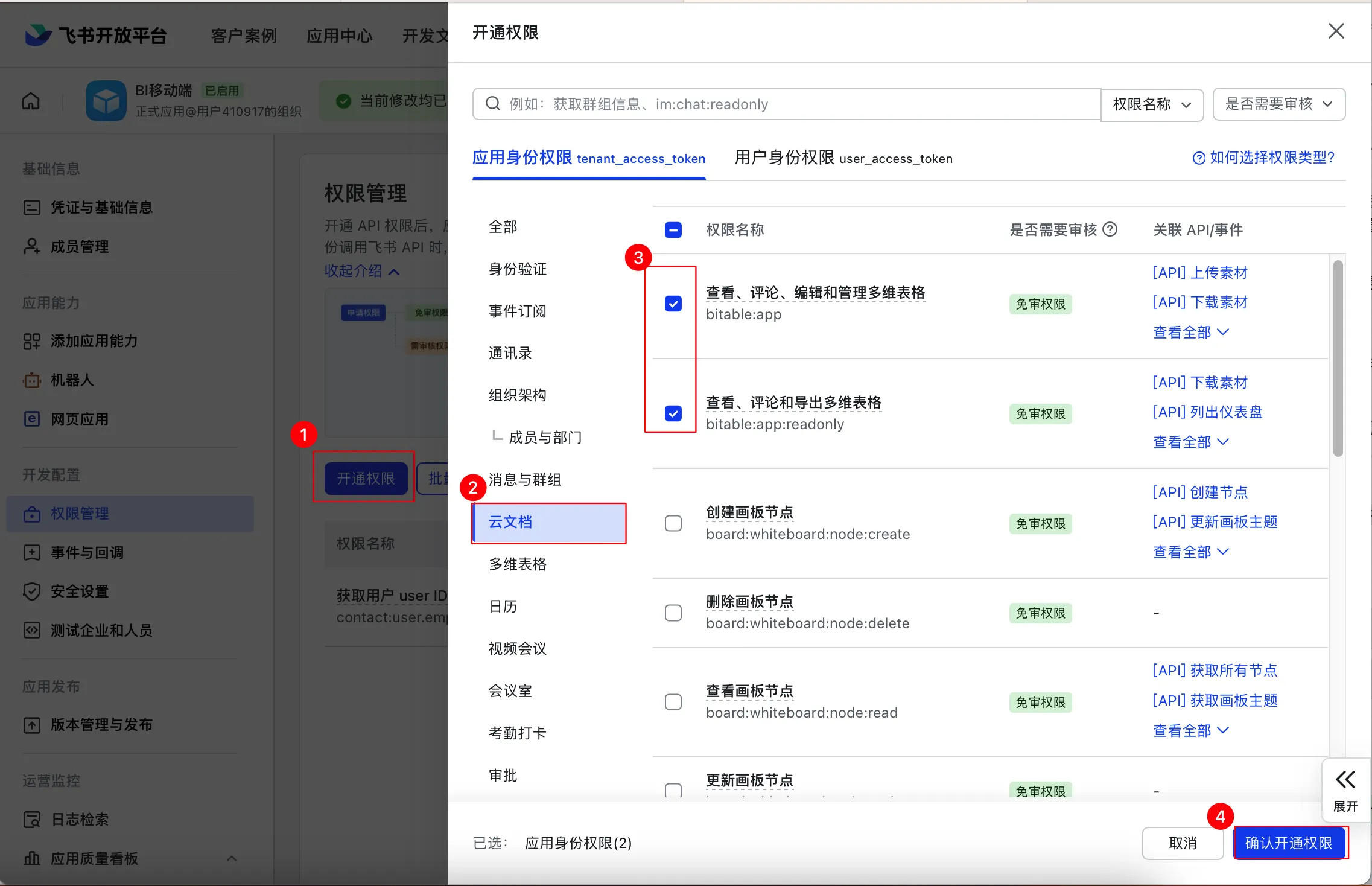Select 多维表格 in the category list
The height and width of the screenshot is (886, 1372).
point(518,564)
